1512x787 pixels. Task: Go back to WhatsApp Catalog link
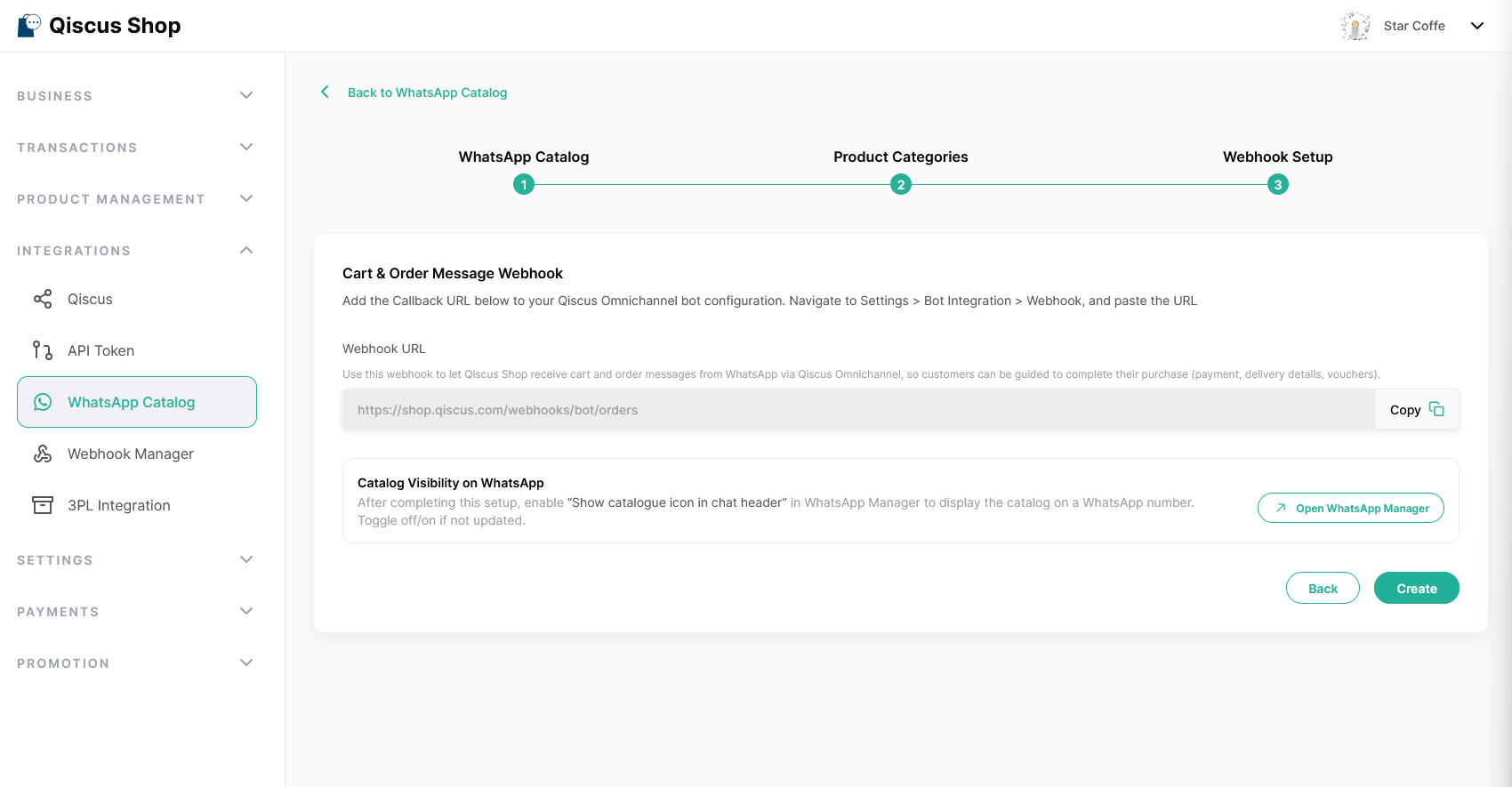click(x=427, y=92)
